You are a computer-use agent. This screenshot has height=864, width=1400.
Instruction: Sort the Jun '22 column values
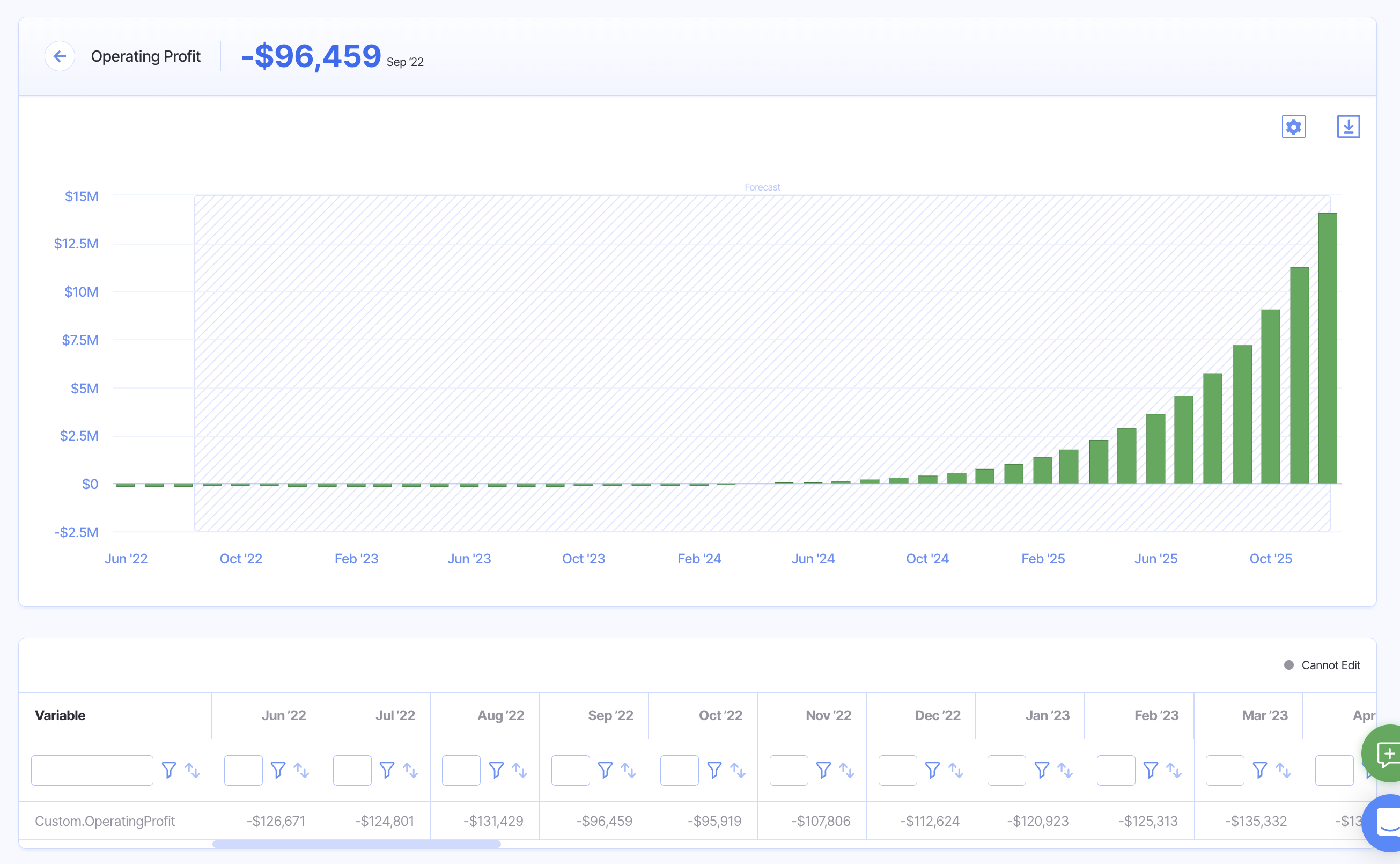click(301, 770)
